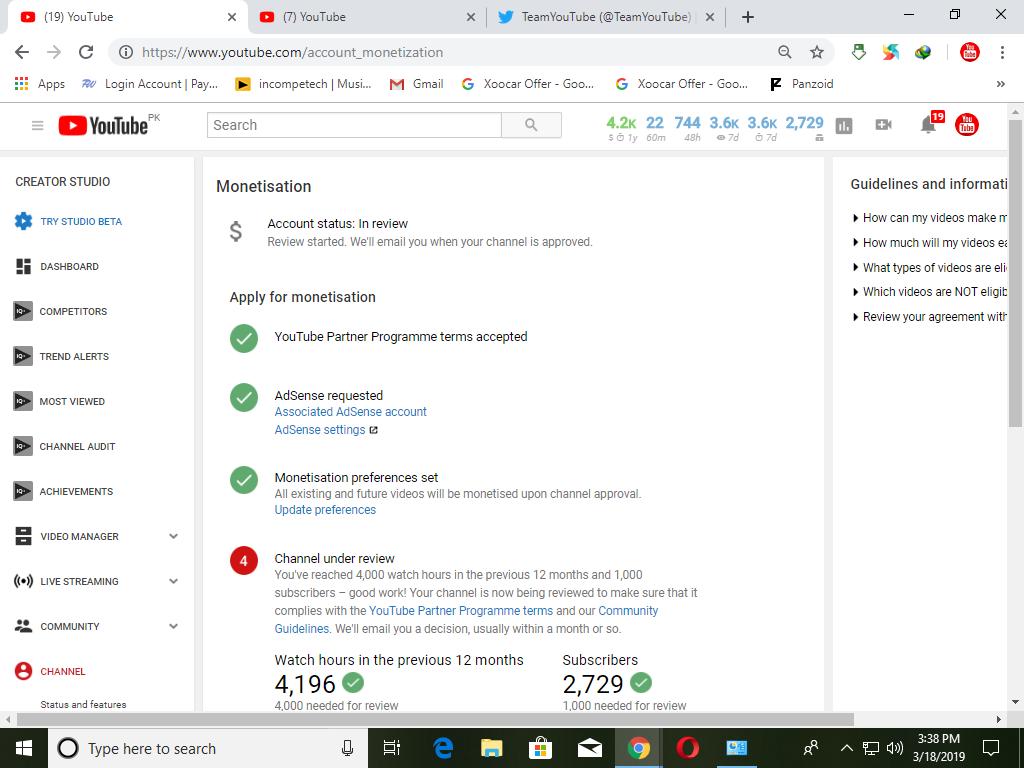Click the site info icon in address bar
Image resolution: width=1024 pixels, height=768 pixels.
[126, 52]
